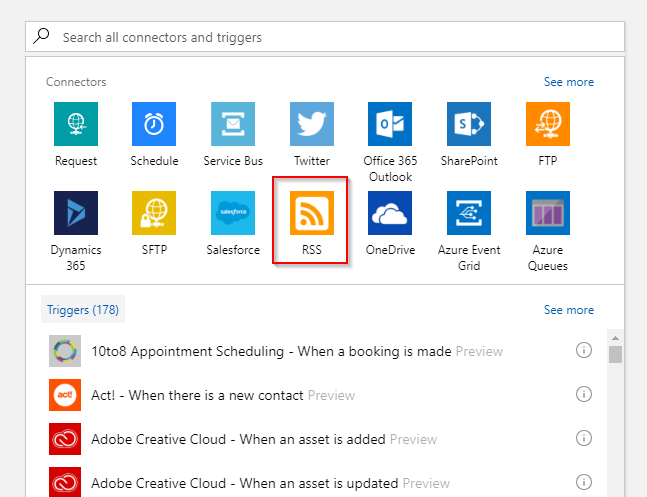
Task: Click Adobe Creative Cloud asset added logo
Action: pos(65,439)
